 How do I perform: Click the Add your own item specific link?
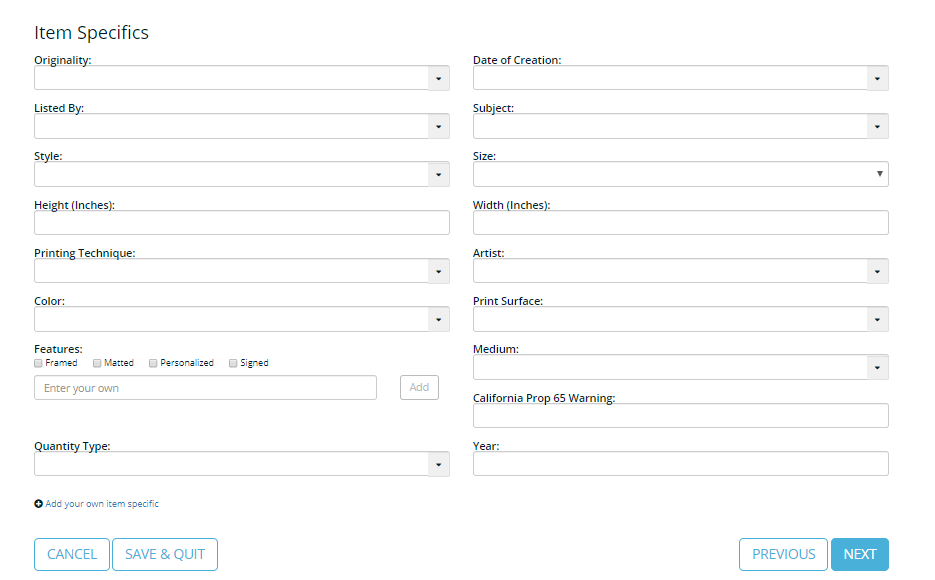point(102,504)
